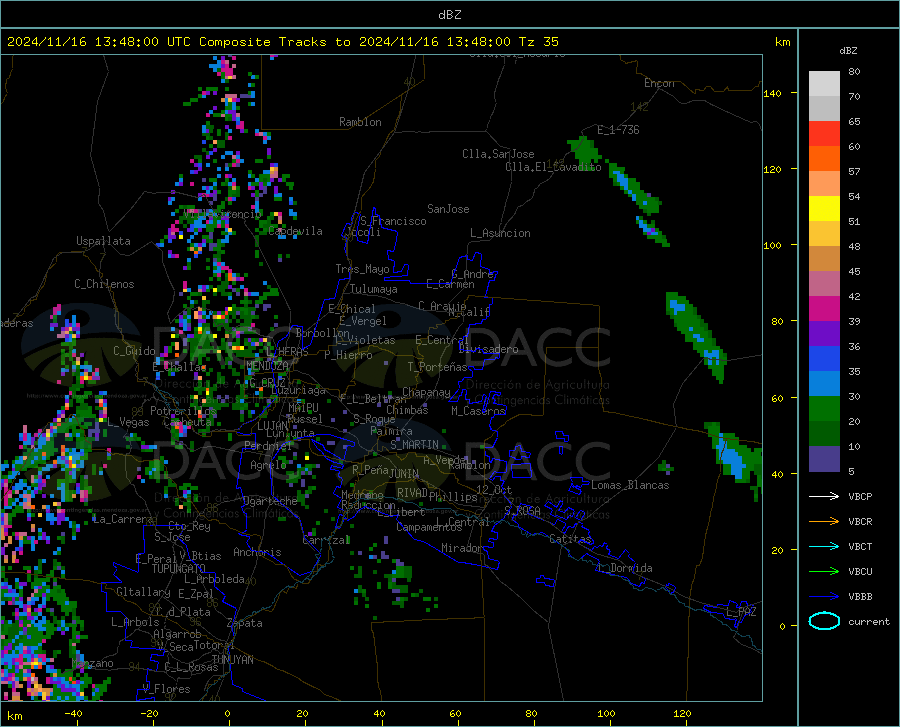This screenshot has width=900, height=727.
Task: Click the green VBCU arrow icon
Action: pyautogui.click(x=824, y=572)
